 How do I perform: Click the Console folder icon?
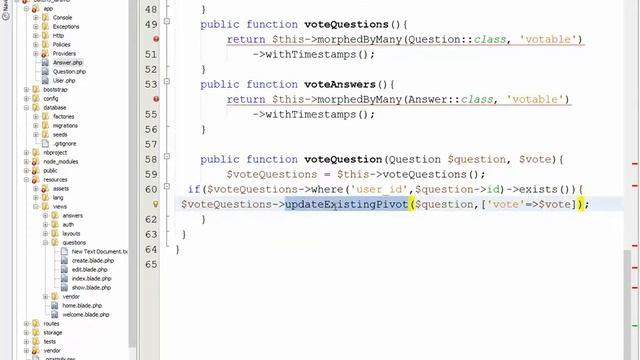(45, 18)
